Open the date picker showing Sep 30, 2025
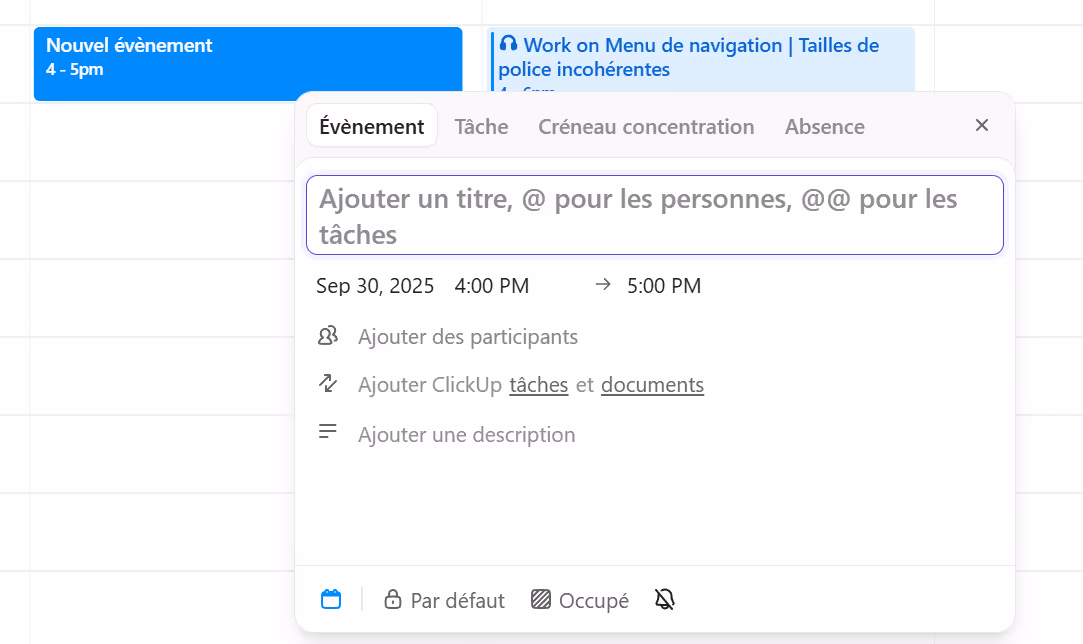1083x644 pixels. pyautogui.click(x=374, y=285)
